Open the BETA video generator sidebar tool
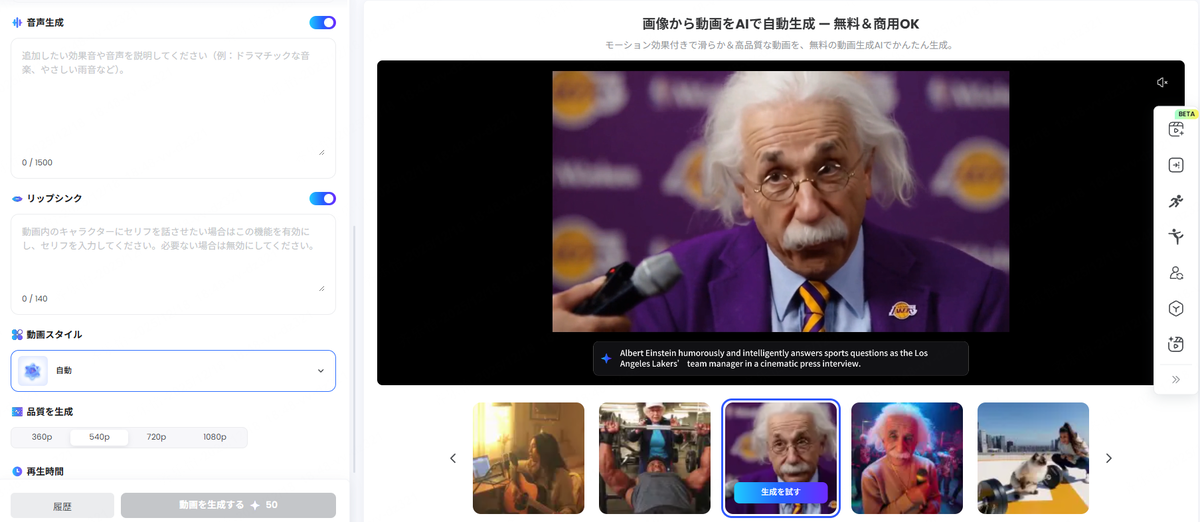This screenshot has height=522, width=1200. click(x=1176, y=129)
